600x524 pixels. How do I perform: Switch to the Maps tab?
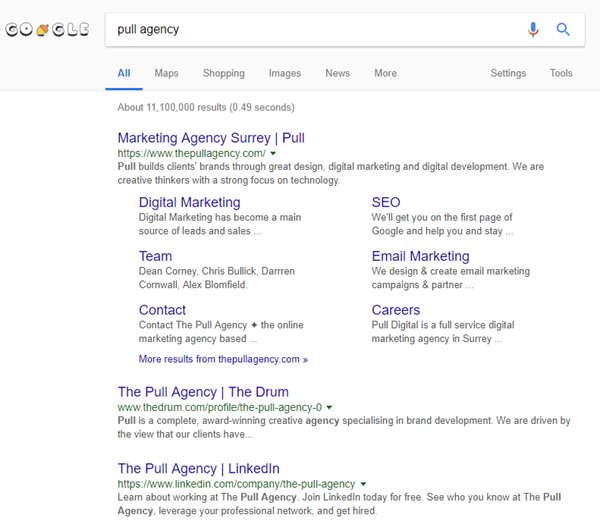click(166, 73)
